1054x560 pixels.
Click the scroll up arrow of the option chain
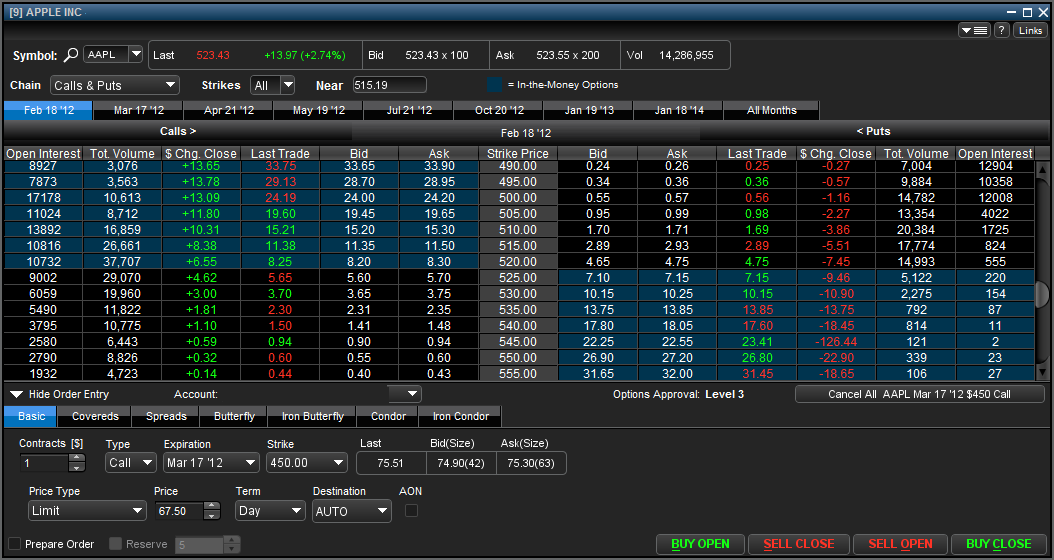1042,169
